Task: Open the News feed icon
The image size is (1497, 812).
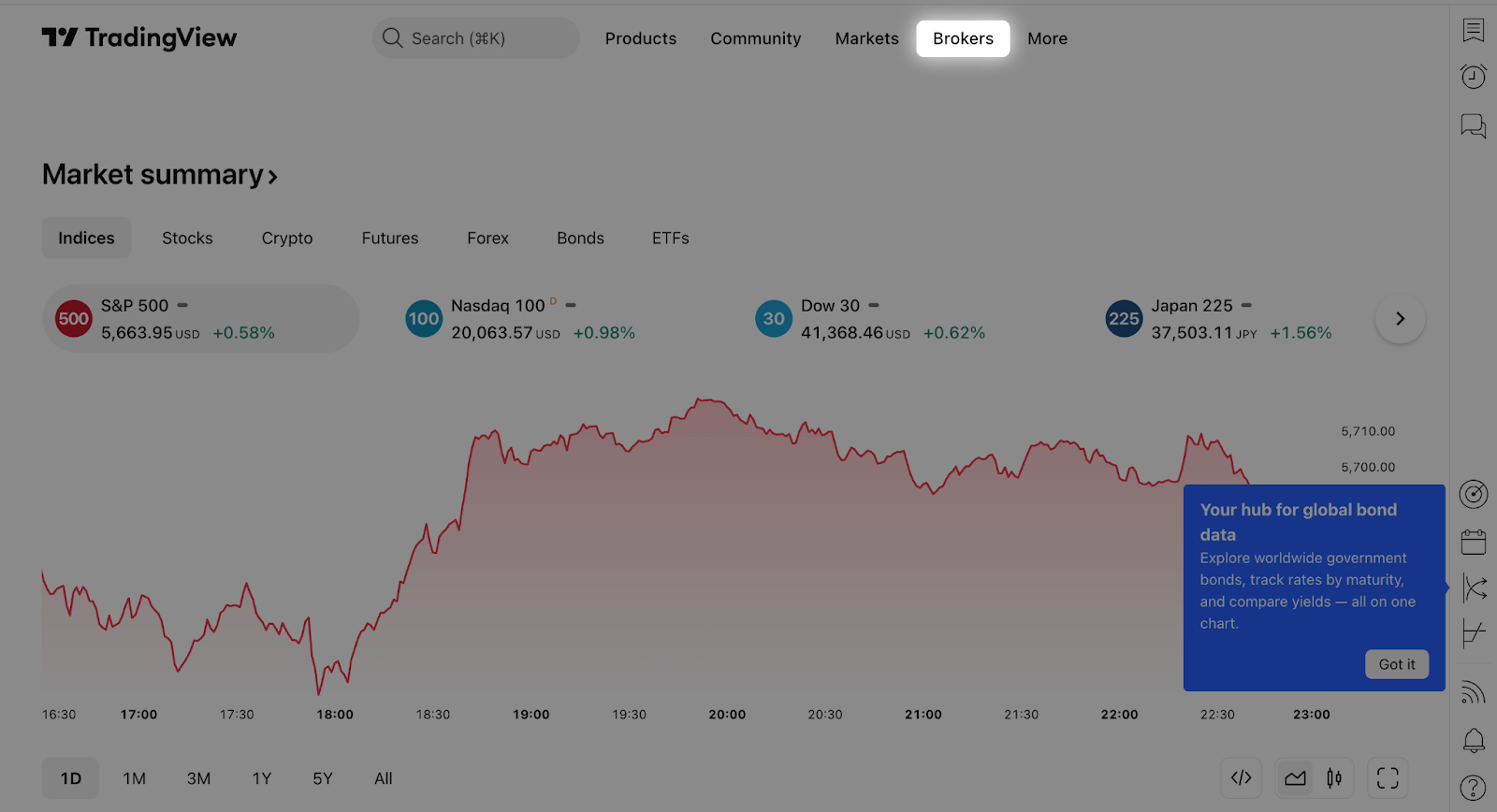Action: coord(1474,692)
